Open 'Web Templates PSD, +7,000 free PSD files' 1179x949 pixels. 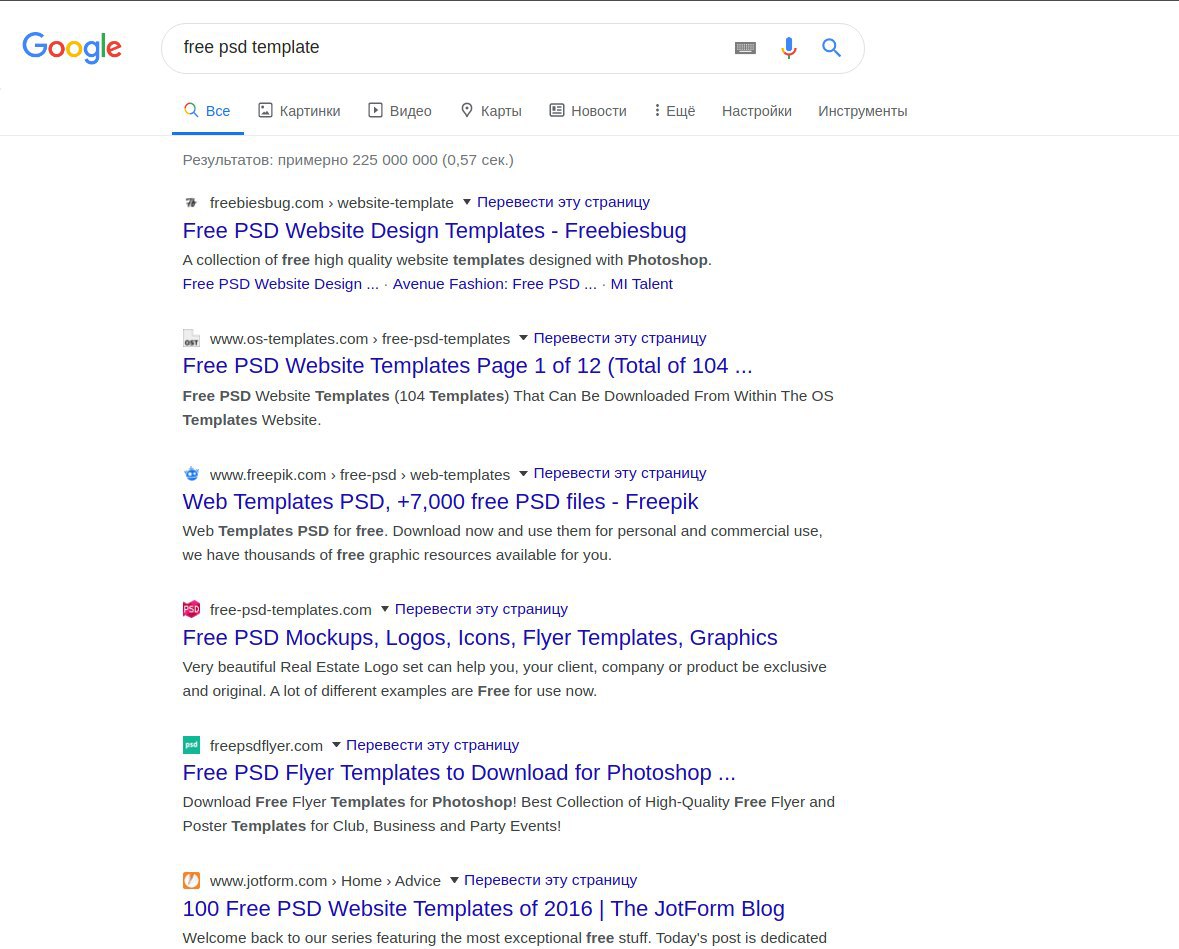point(440,502)
